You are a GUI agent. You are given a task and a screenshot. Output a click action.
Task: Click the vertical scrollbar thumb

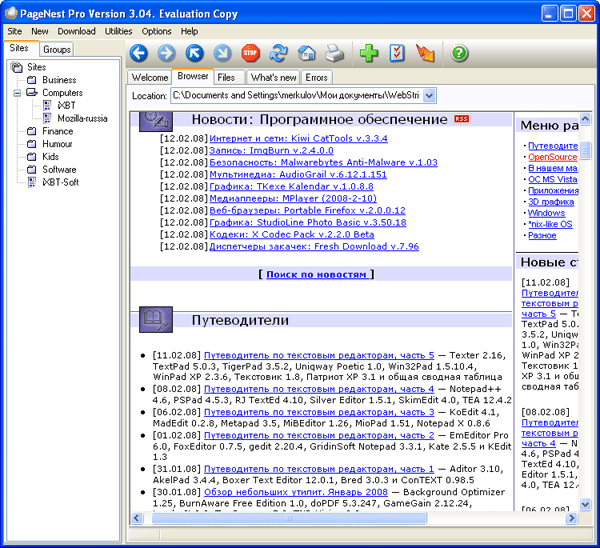pos(585,150)
